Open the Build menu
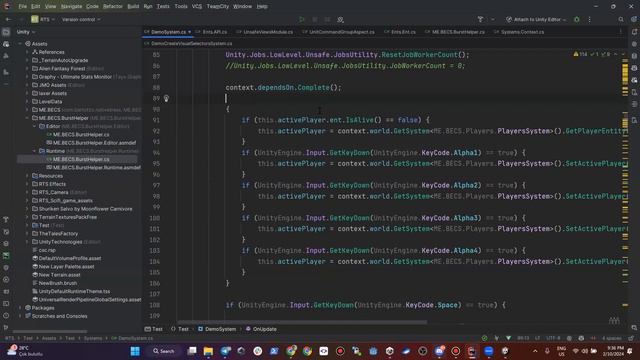 [x=133, y=7]
